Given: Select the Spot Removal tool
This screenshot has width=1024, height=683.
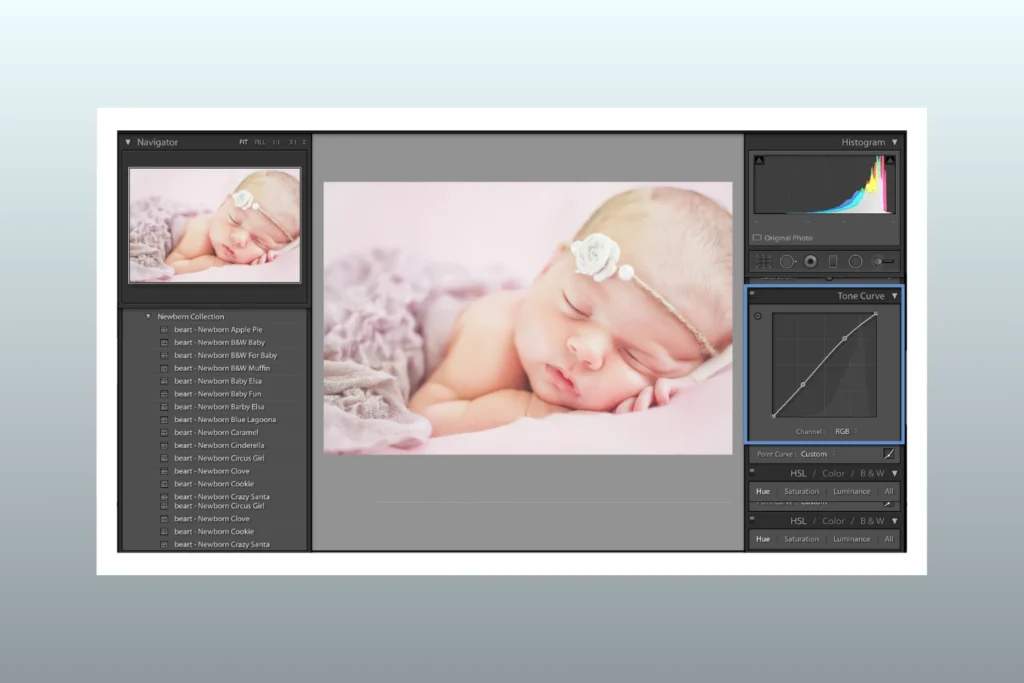Looking at the screenshot, I should click(788, 261).
